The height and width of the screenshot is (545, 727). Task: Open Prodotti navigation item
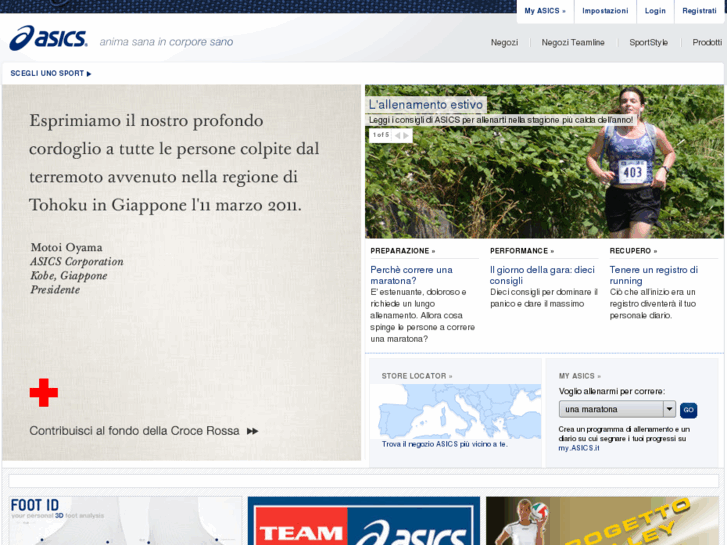(x=707, y=42)
